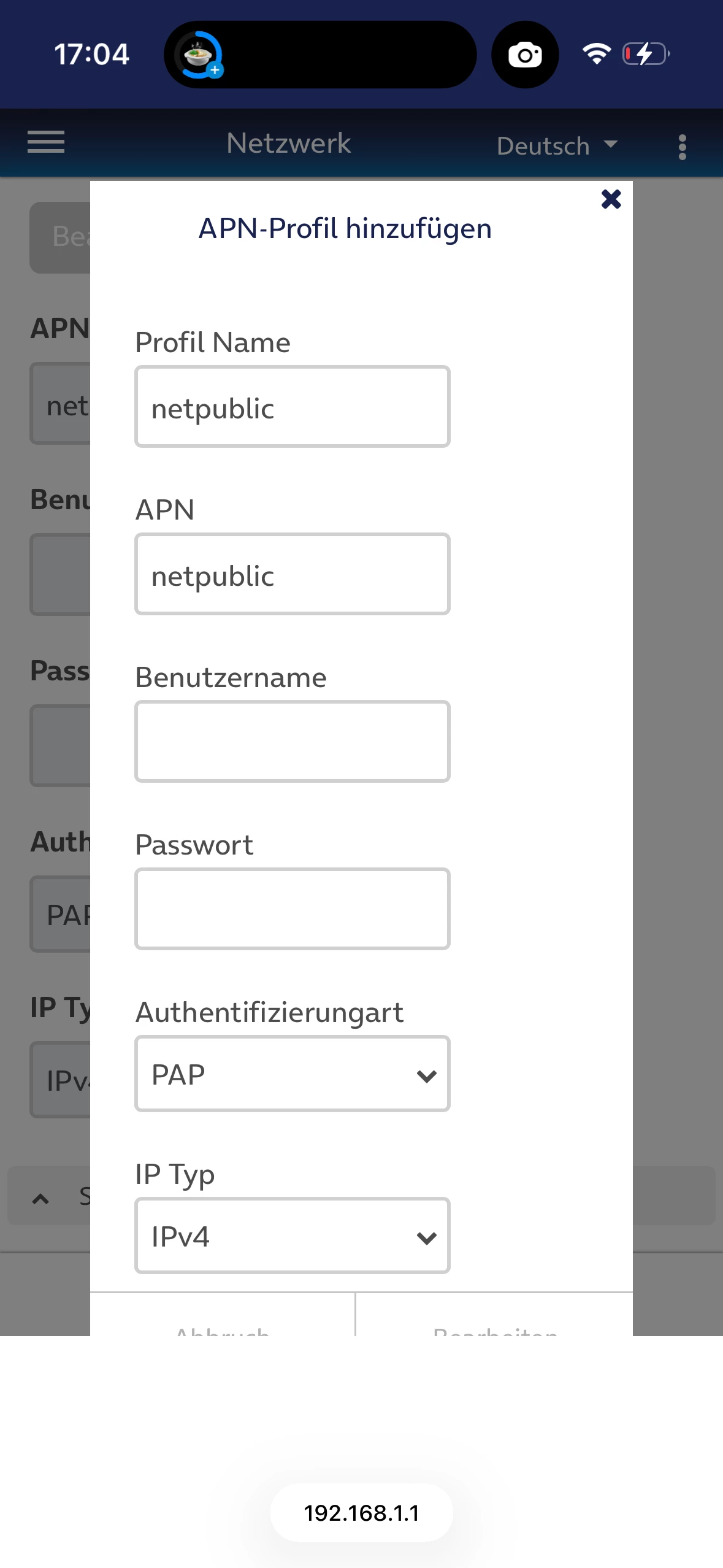Tap the camera icon in status bar
The image size is (723, 1568).
(525, 55)
